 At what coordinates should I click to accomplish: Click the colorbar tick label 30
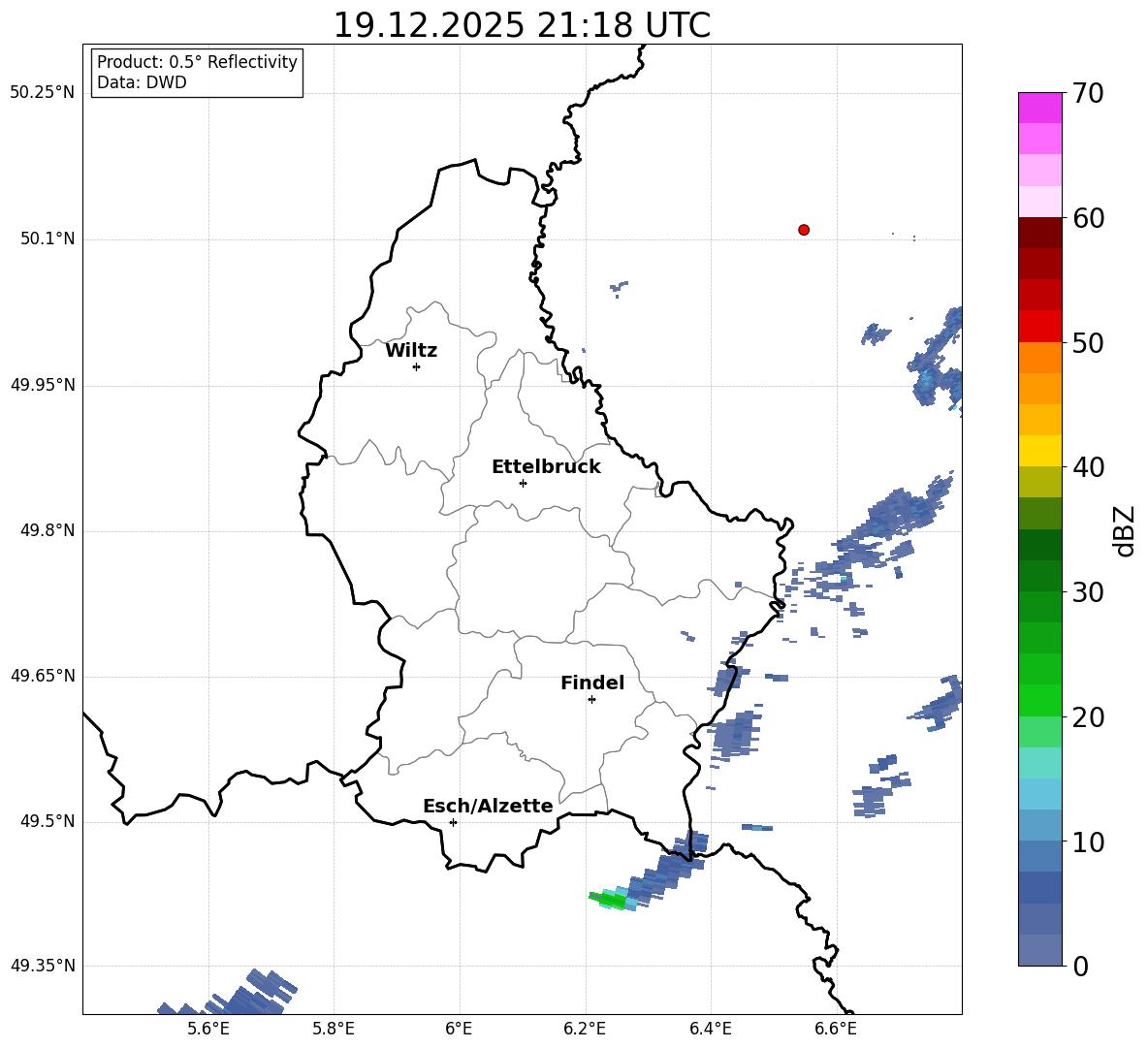(x=1088, y=592)
